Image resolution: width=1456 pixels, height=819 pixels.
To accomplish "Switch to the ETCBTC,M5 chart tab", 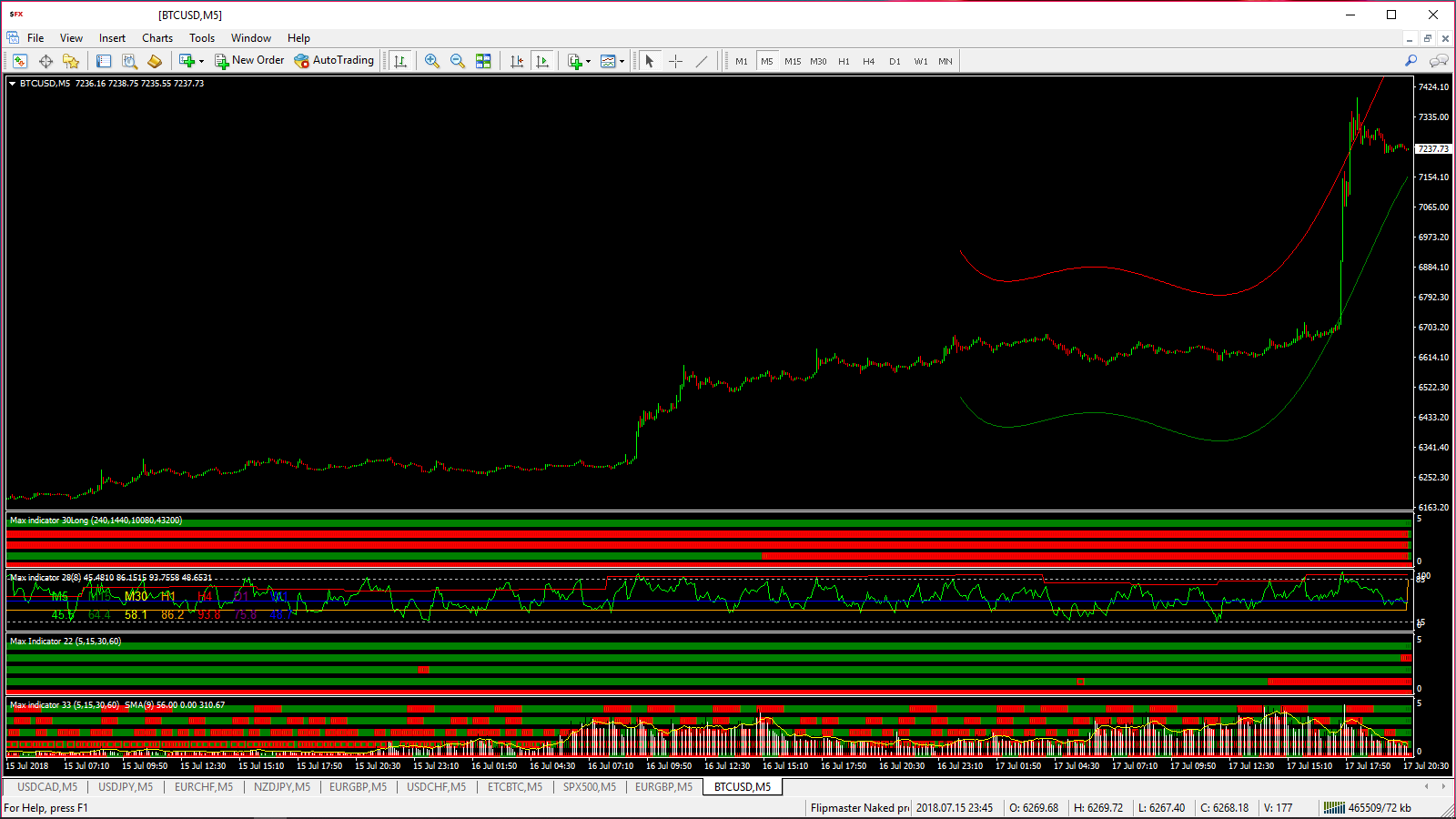I will 515,787.
